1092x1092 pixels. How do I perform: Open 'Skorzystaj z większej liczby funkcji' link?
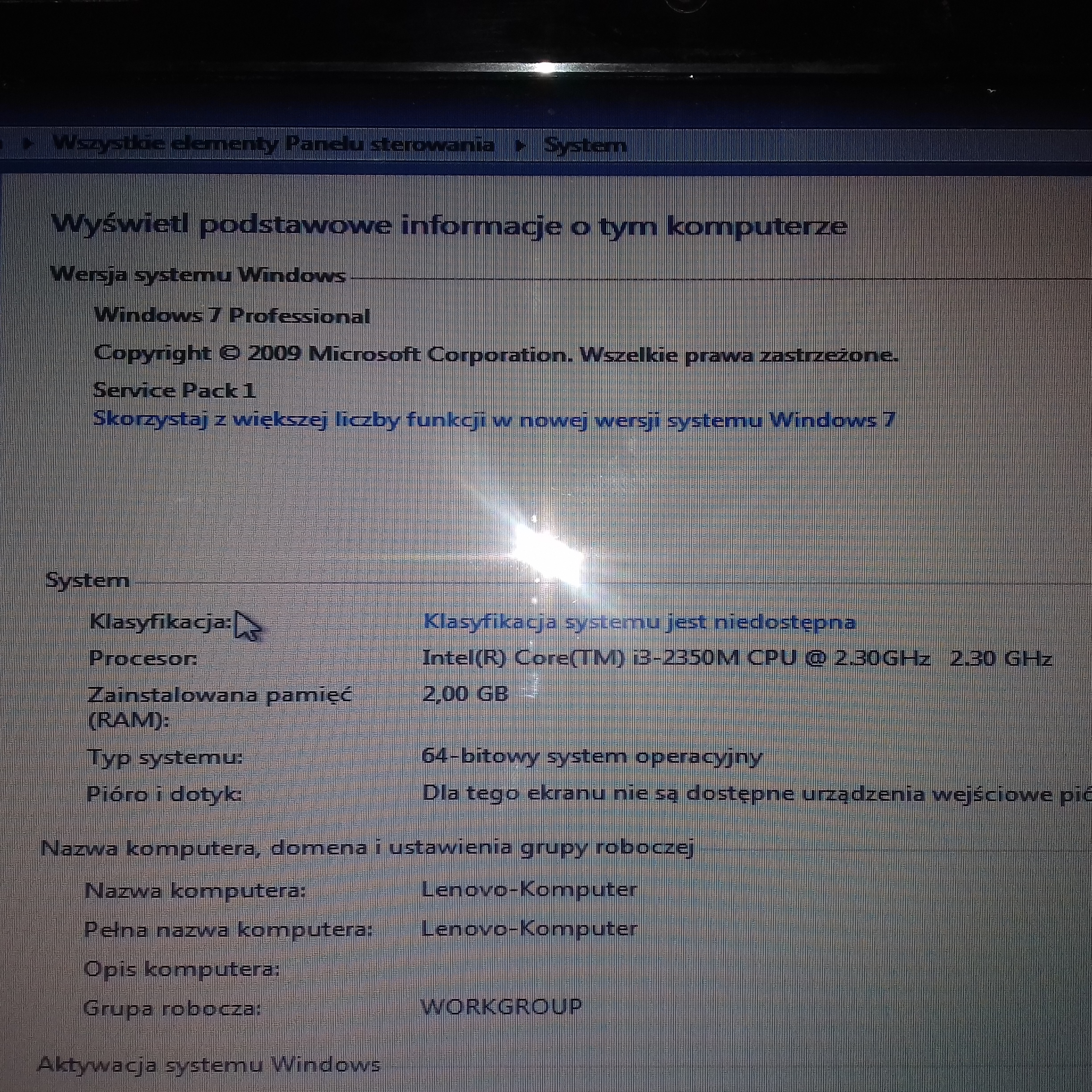click(x=494, y=421)
